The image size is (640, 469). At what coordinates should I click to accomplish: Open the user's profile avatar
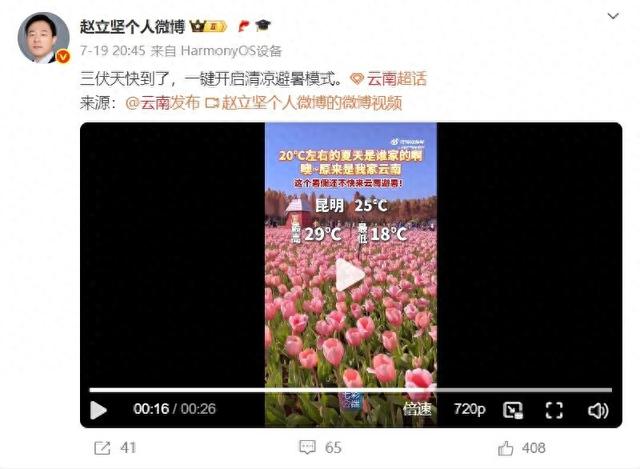(x=42, y=38)
